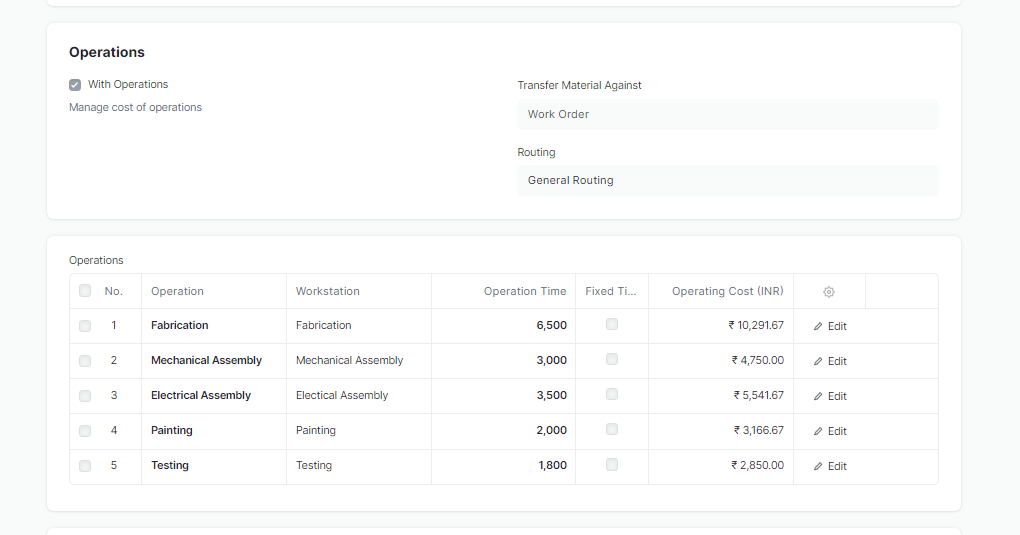Image resolution: width=1020 pixels, height=535 pixels.
Task: Enable Fixed Time for Mechanical Assembly row
Action: coord(612,359)
